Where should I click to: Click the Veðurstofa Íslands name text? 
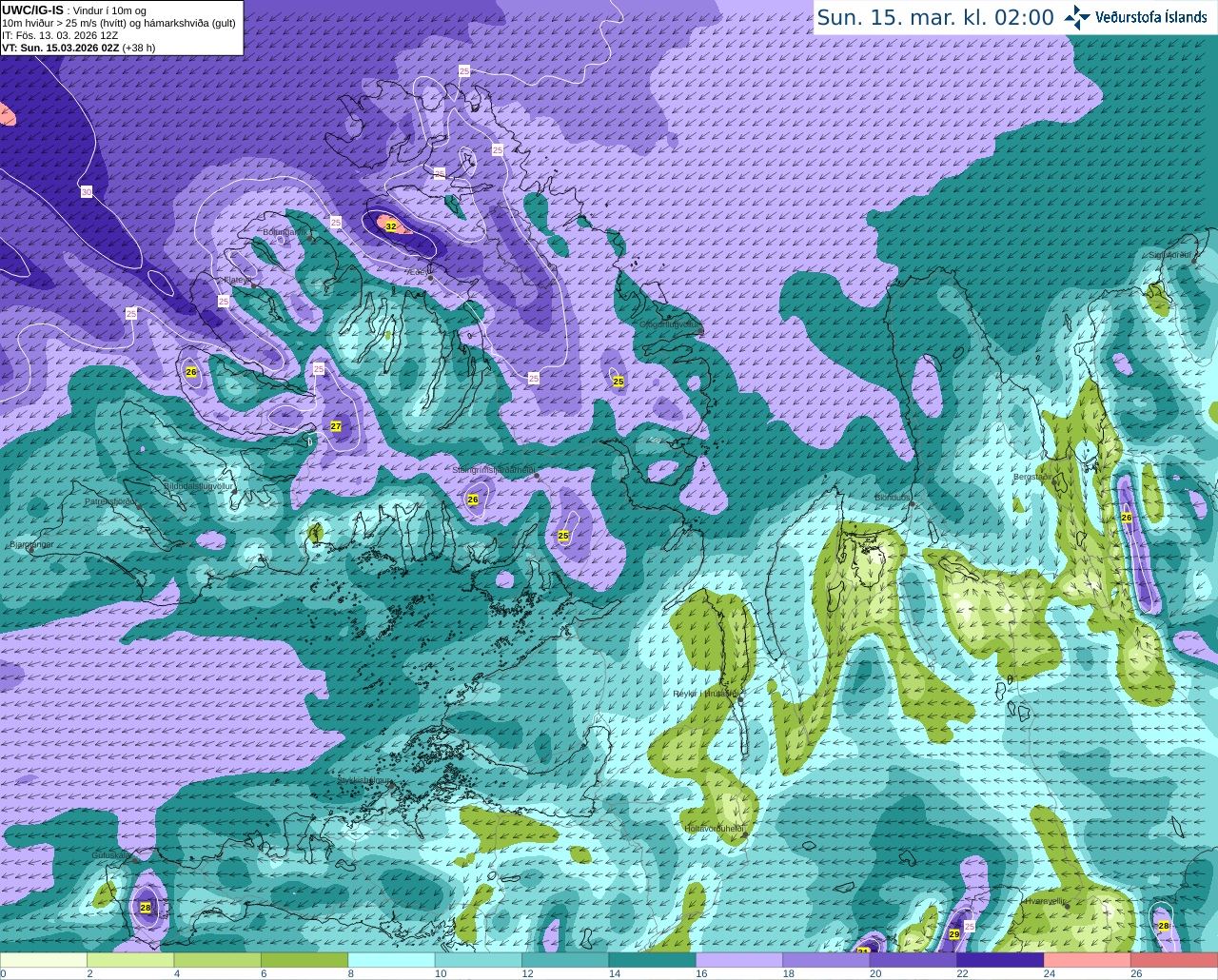pos(1150,17)
